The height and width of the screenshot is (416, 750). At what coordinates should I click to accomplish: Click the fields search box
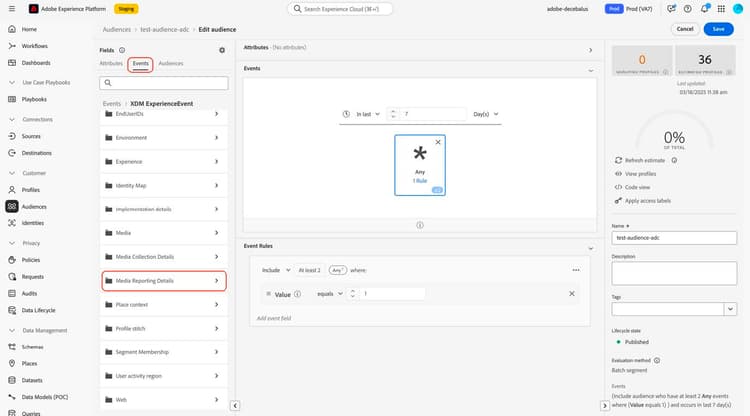tap(164, 83)
